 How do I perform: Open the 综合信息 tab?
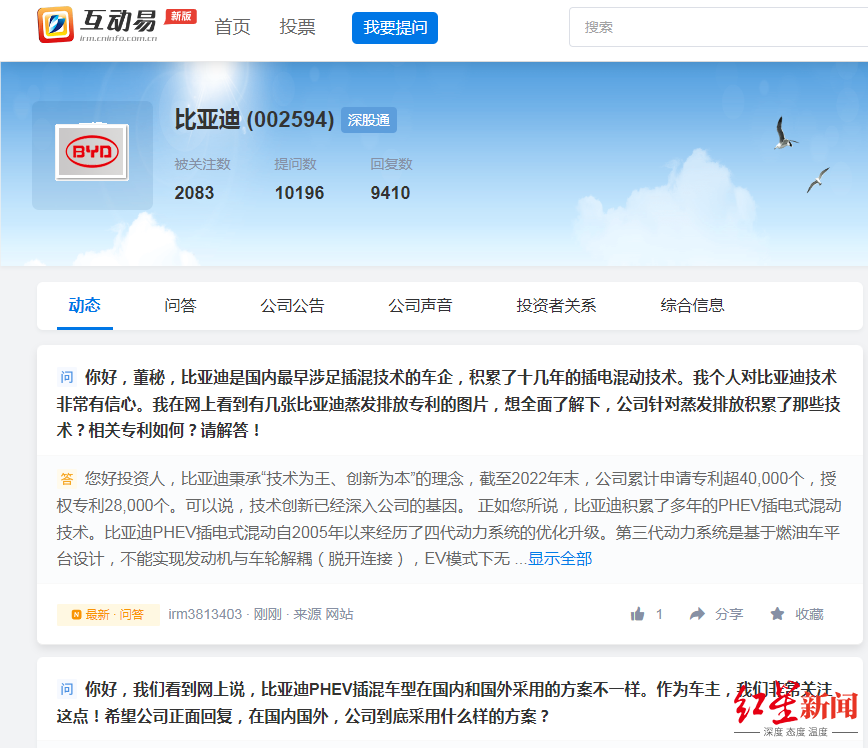pos(693,305)
